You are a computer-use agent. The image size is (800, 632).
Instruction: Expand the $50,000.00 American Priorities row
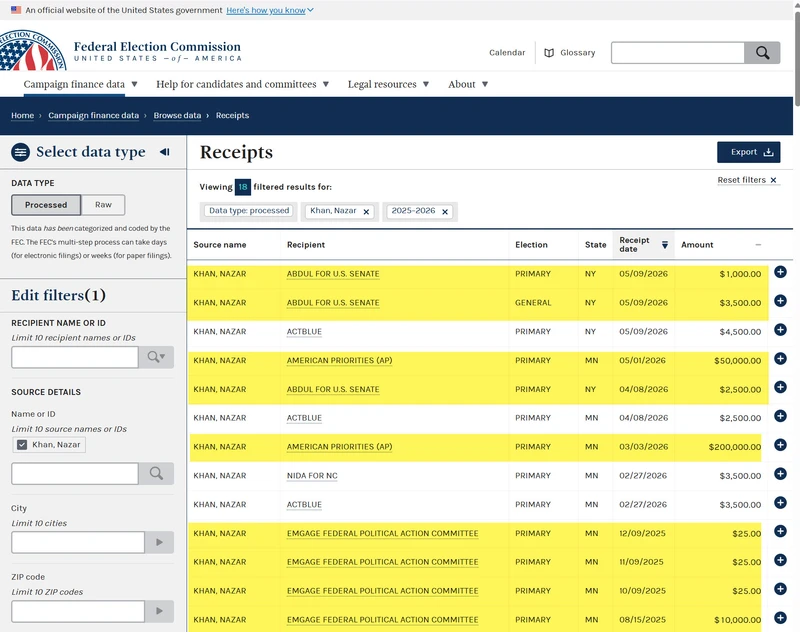tap(780, 359)
